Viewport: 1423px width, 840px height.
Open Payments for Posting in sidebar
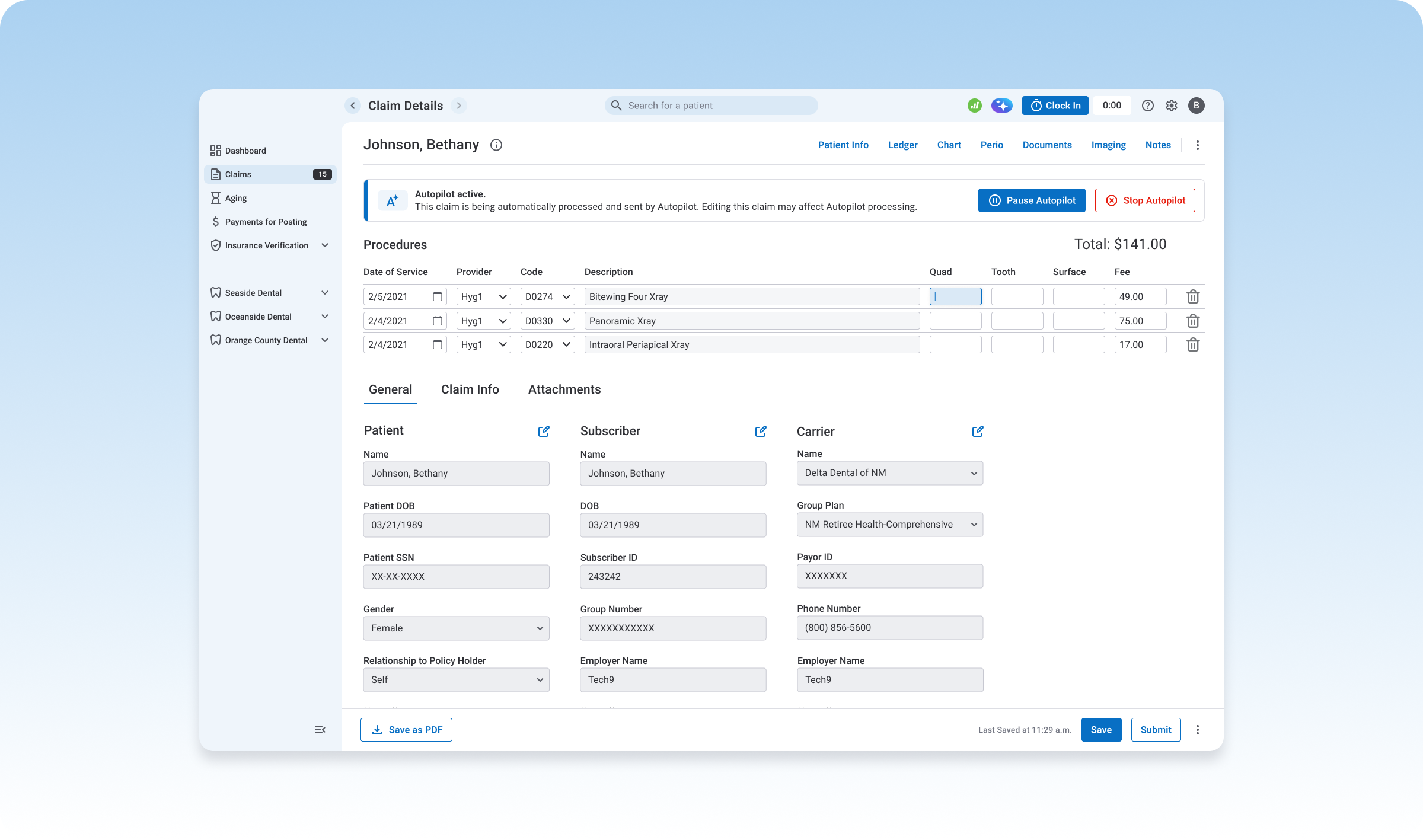click(x=270, y=222)
